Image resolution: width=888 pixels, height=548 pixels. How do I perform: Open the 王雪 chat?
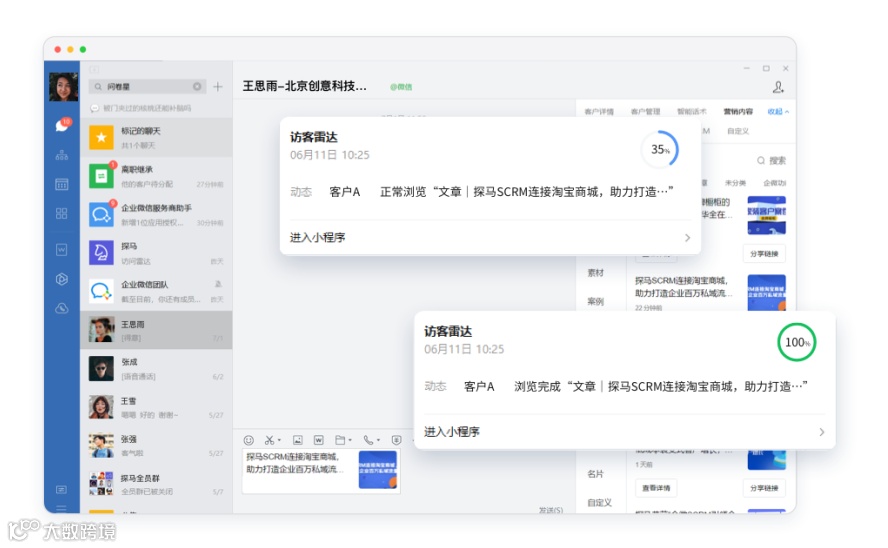[156, 407]
